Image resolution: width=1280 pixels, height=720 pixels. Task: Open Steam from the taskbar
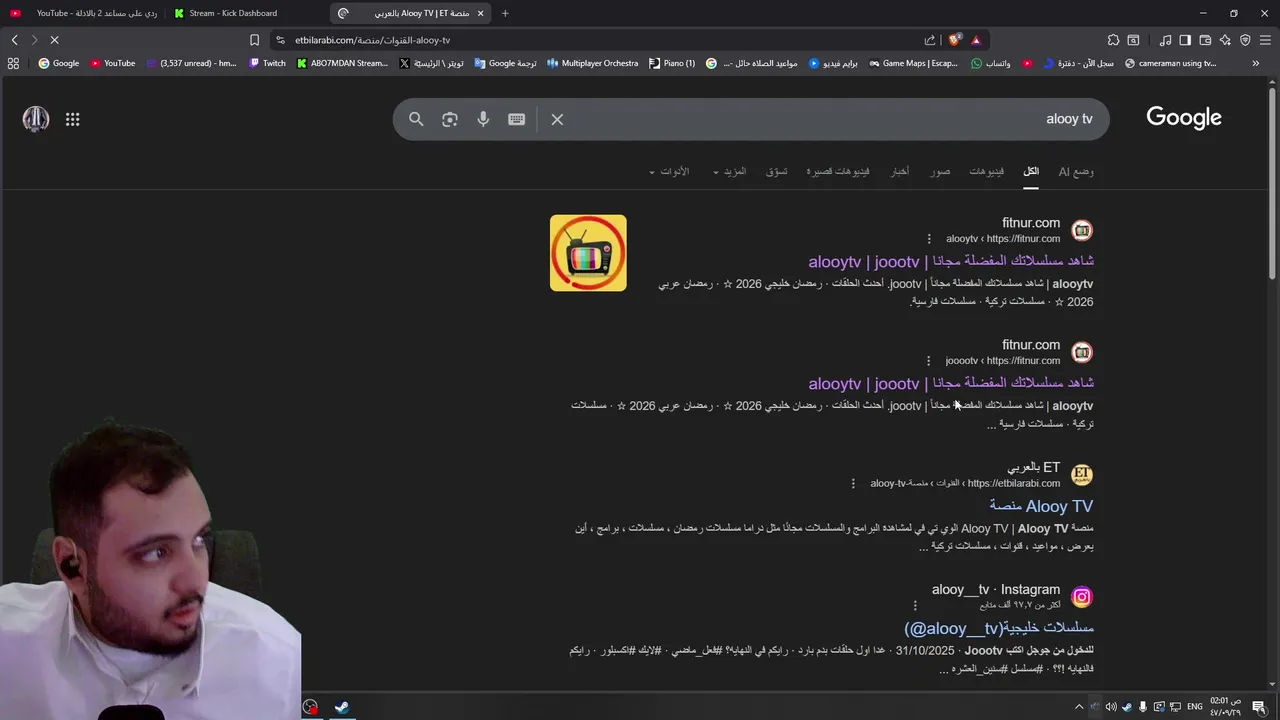coord(341,707)
